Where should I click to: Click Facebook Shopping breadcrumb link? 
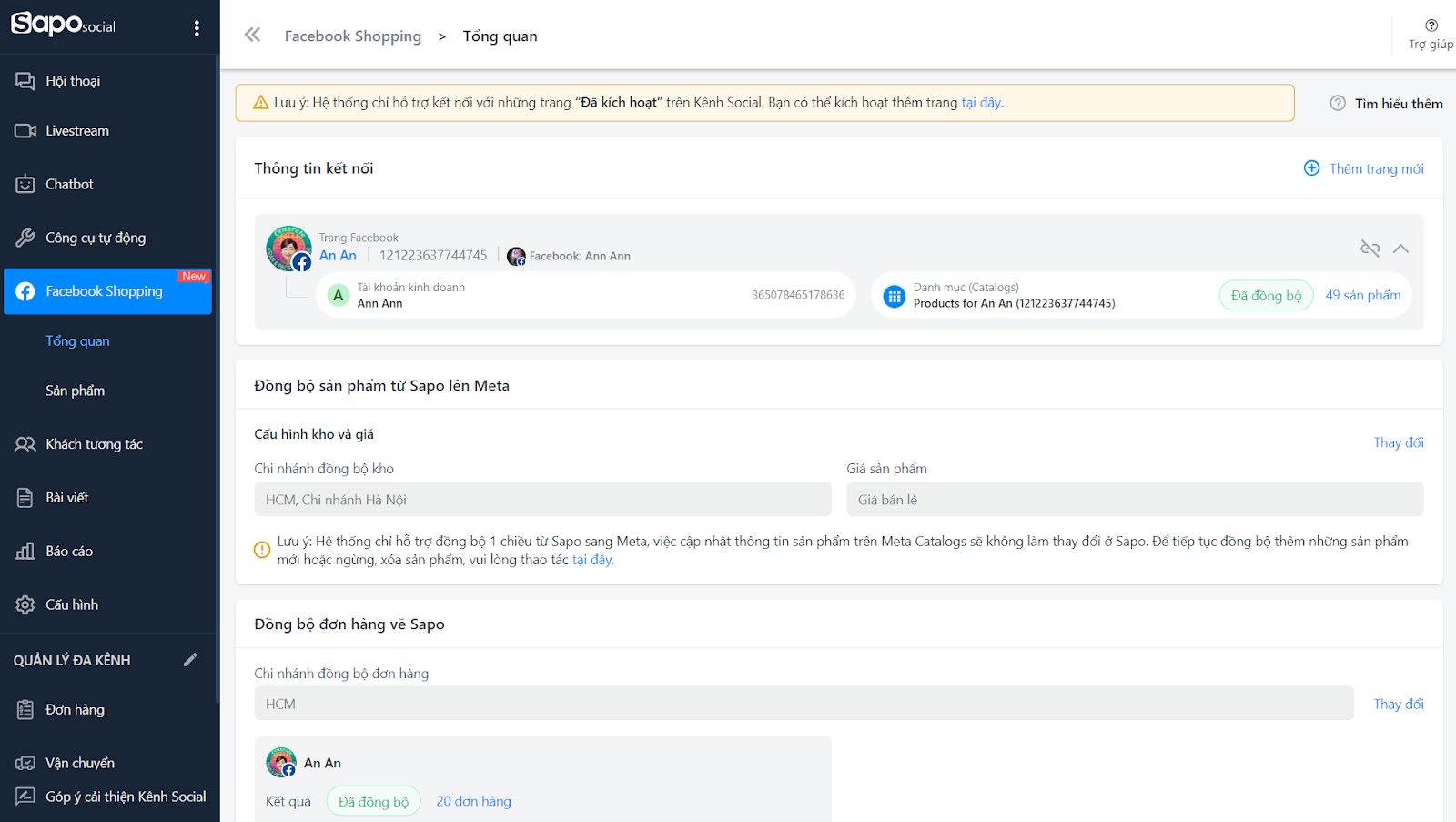click(353, 36)
